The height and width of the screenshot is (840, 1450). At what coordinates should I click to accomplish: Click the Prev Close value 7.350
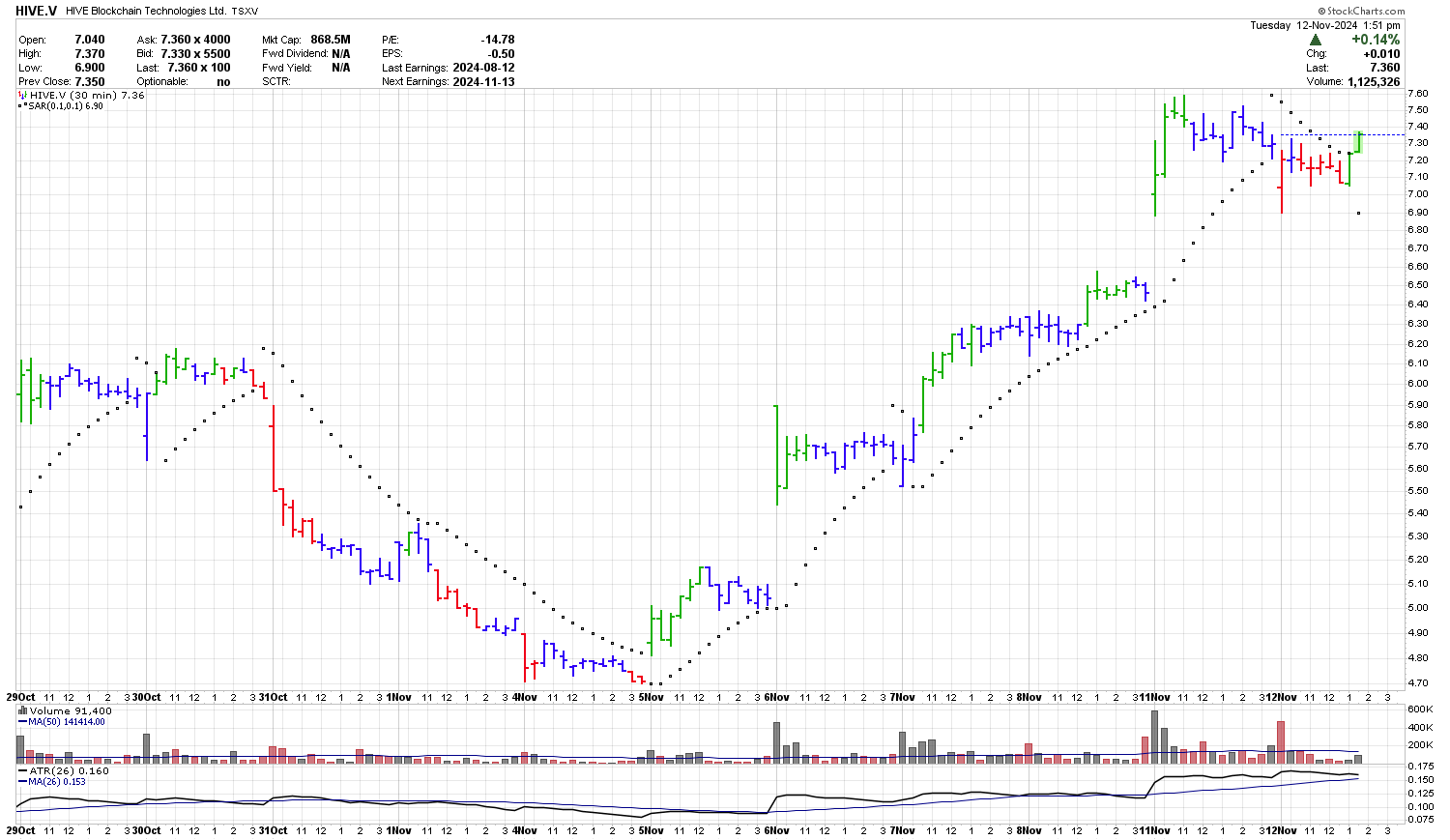(x=90, y=82)
